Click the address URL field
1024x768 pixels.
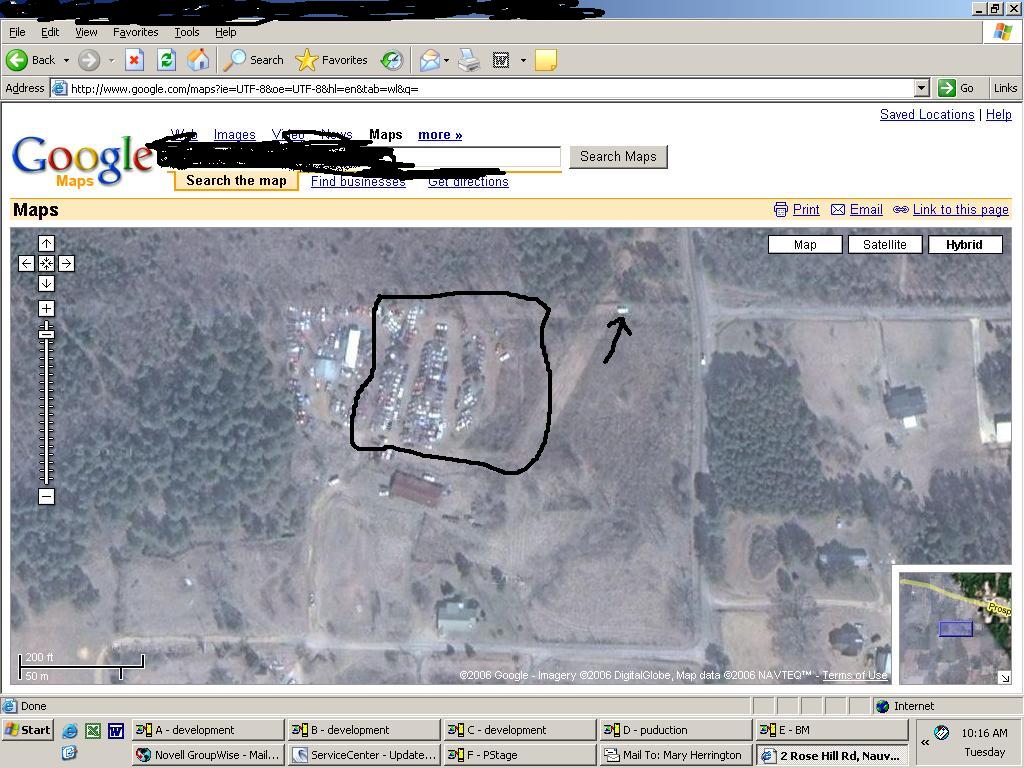pos(491,88)
